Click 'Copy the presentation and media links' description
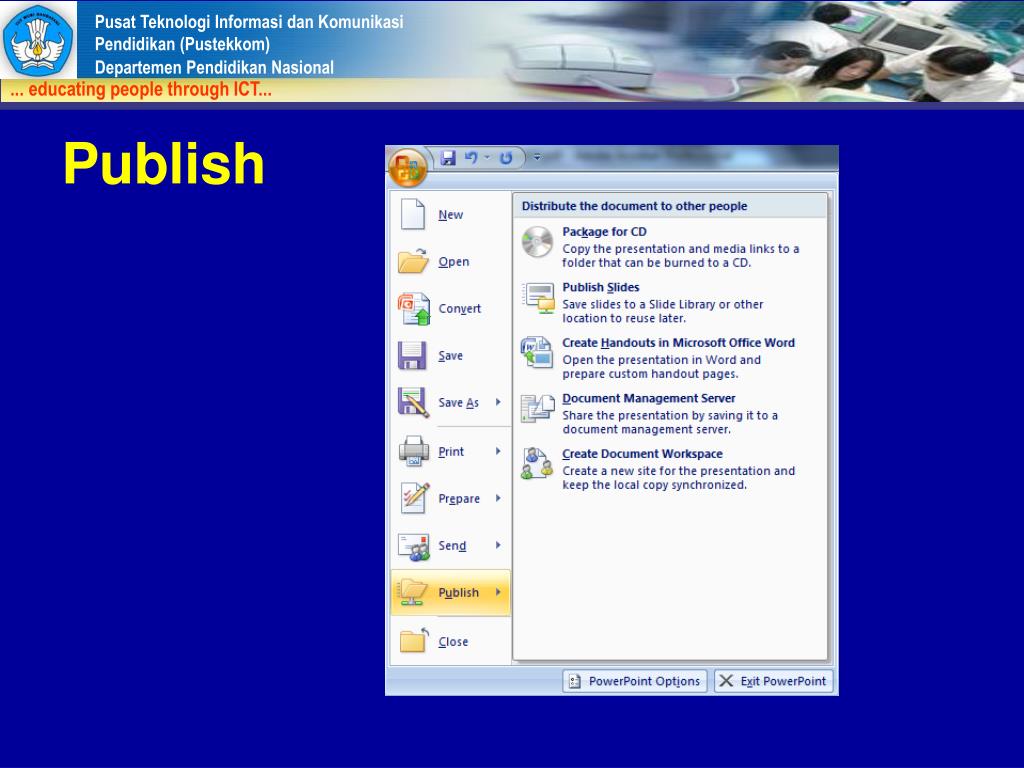 point(680,256)
